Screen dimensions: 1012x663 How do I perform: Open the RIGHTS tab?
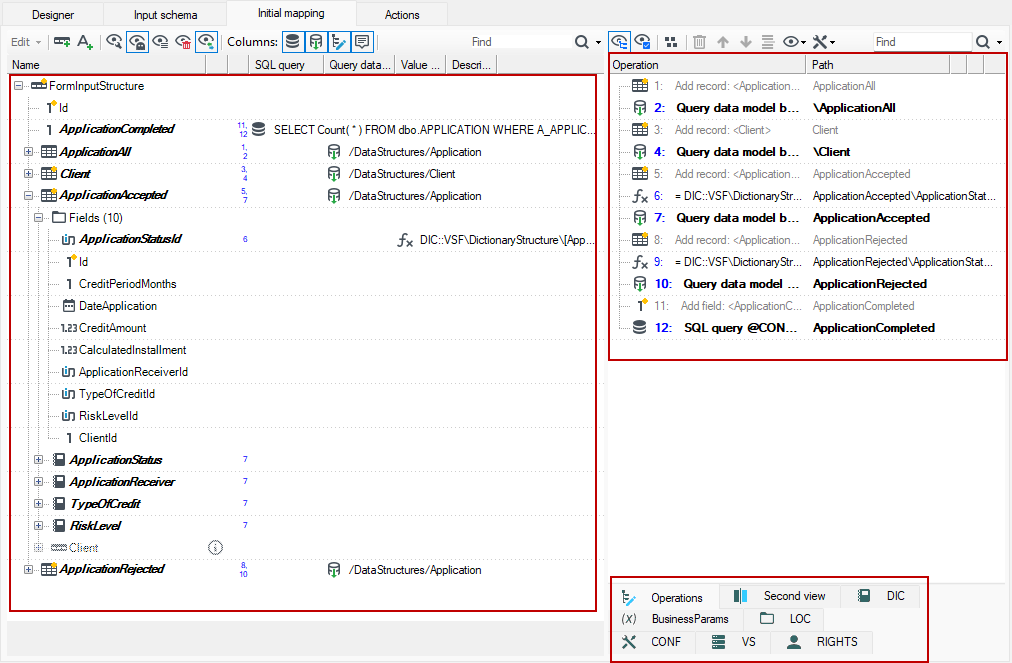tap(824, 642)
